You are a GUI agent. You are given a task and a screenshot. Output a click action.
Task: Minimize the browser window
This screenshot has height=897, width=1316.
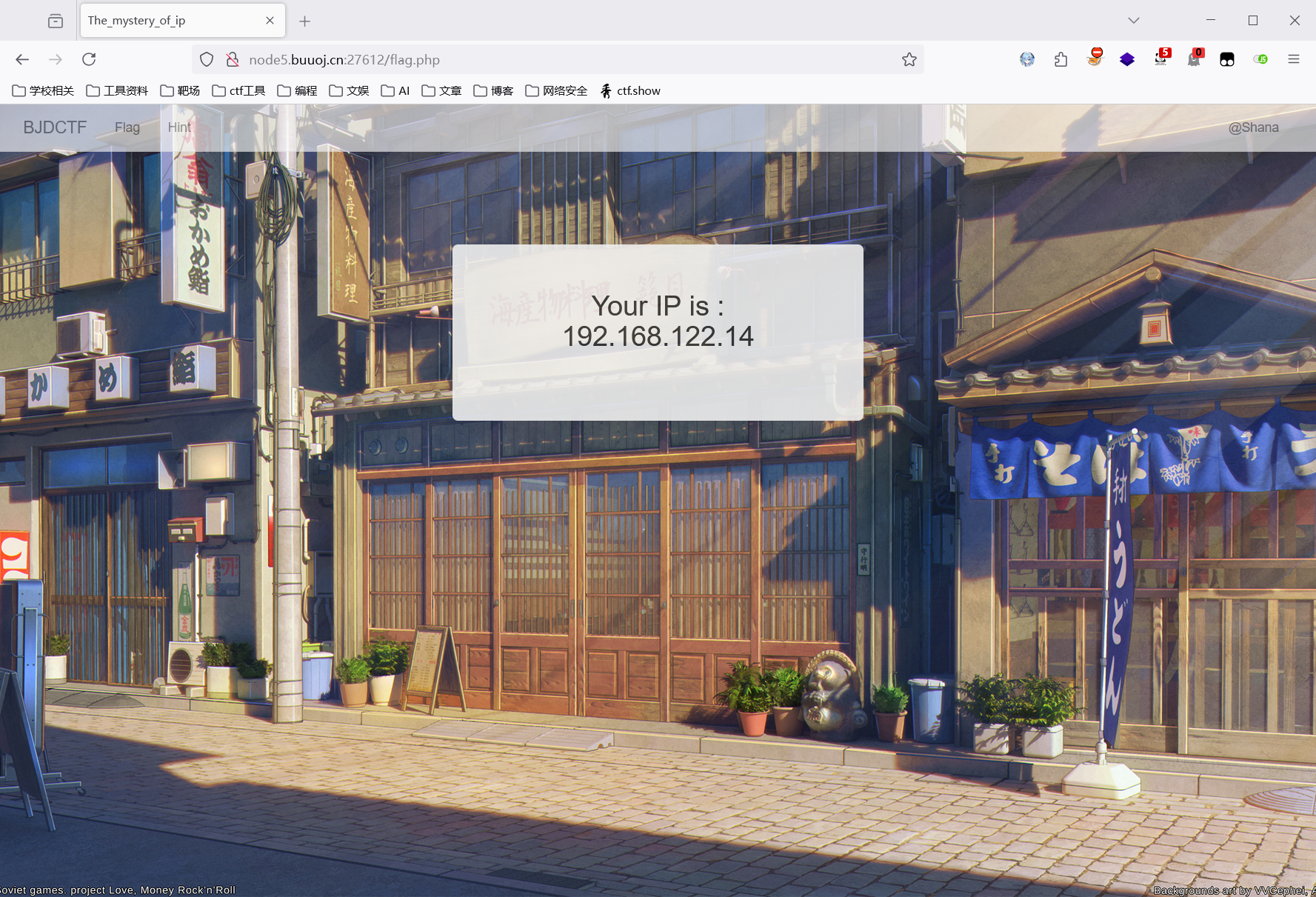coord(1211,21)
